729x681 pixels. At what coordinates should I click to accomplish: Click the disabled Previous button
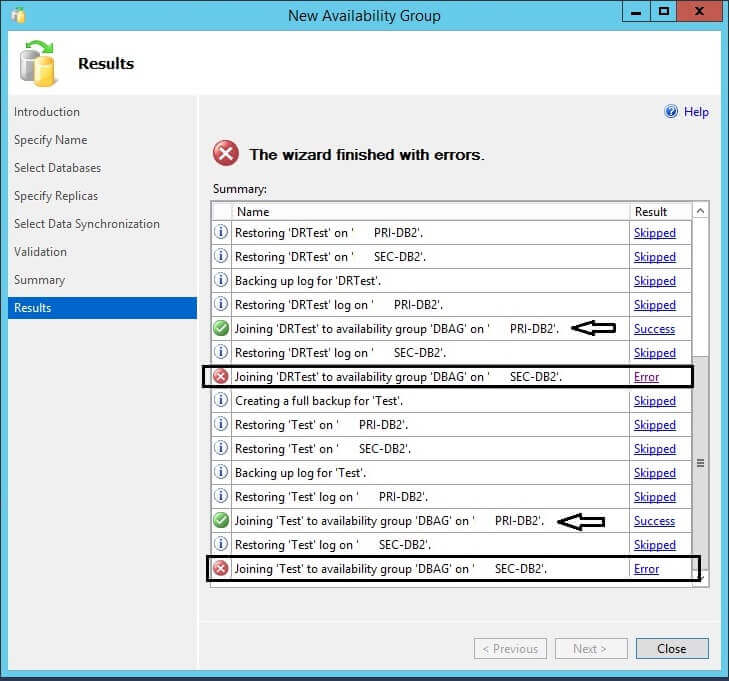[510, 648]
